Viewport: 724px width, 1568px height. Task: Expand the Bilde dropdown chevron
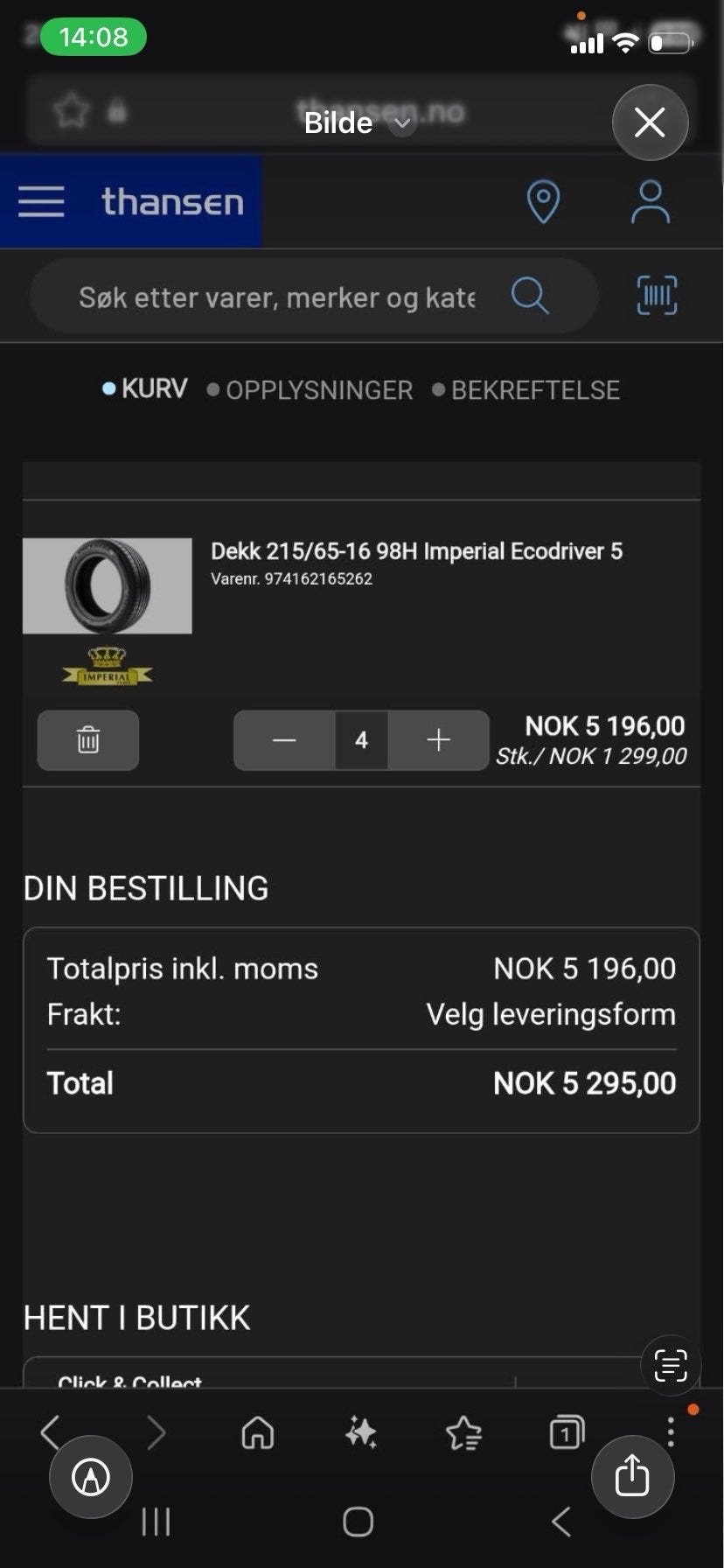pos(401,123)
